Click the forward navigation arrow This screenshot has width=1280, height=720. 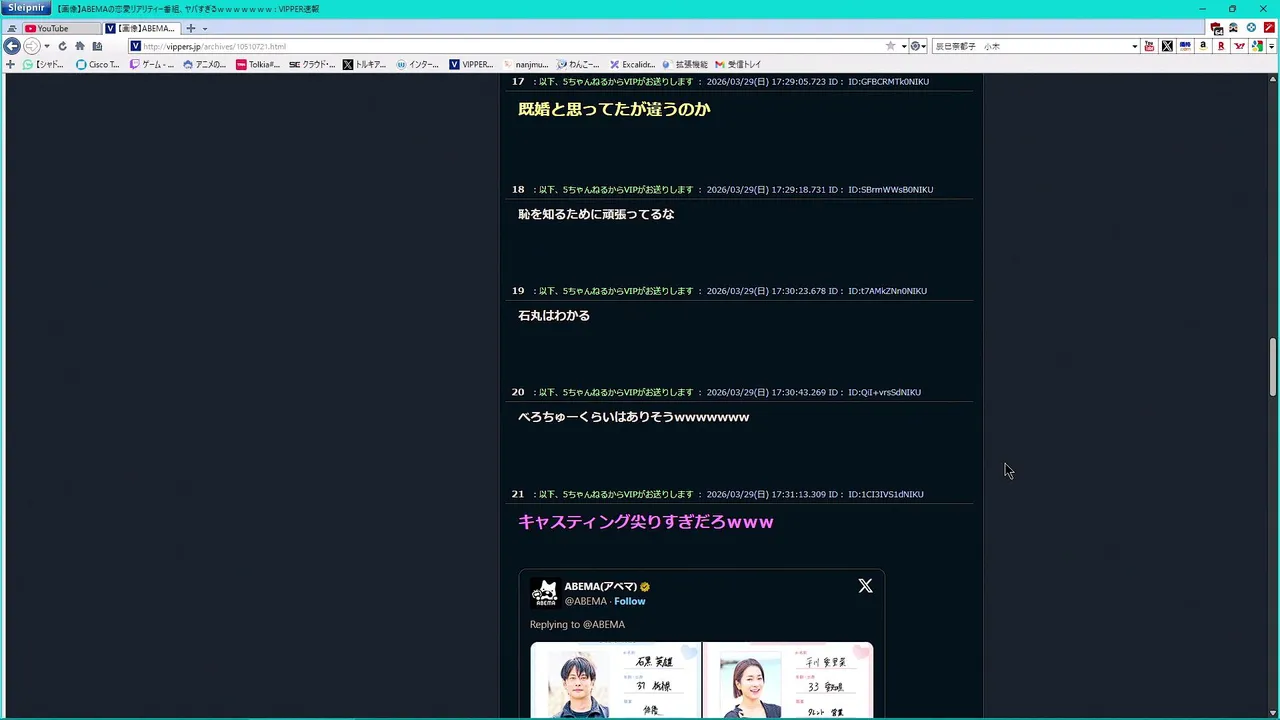[x=31, y=46]
